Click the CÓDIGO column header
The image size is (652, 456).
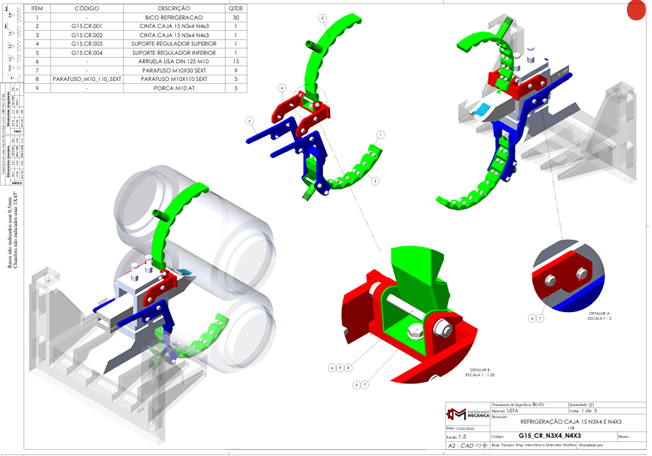tap(87, 7)
